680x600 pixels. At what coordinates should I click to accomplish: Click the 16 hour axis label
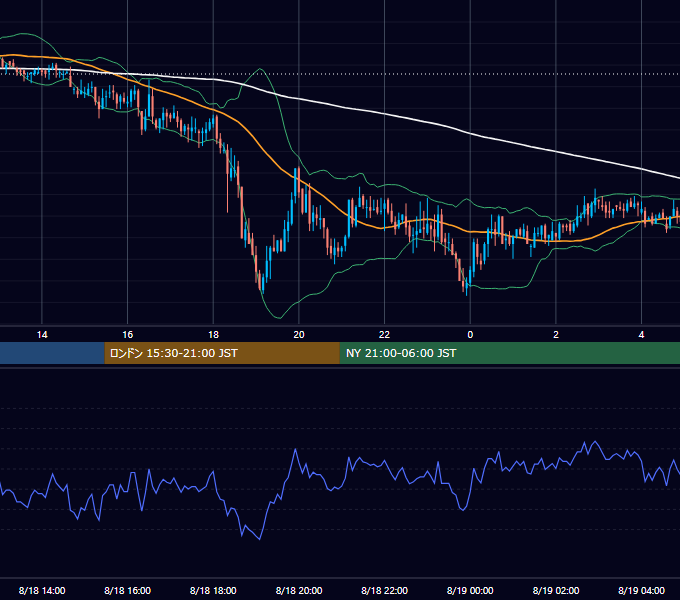click(x=128, y=335)
